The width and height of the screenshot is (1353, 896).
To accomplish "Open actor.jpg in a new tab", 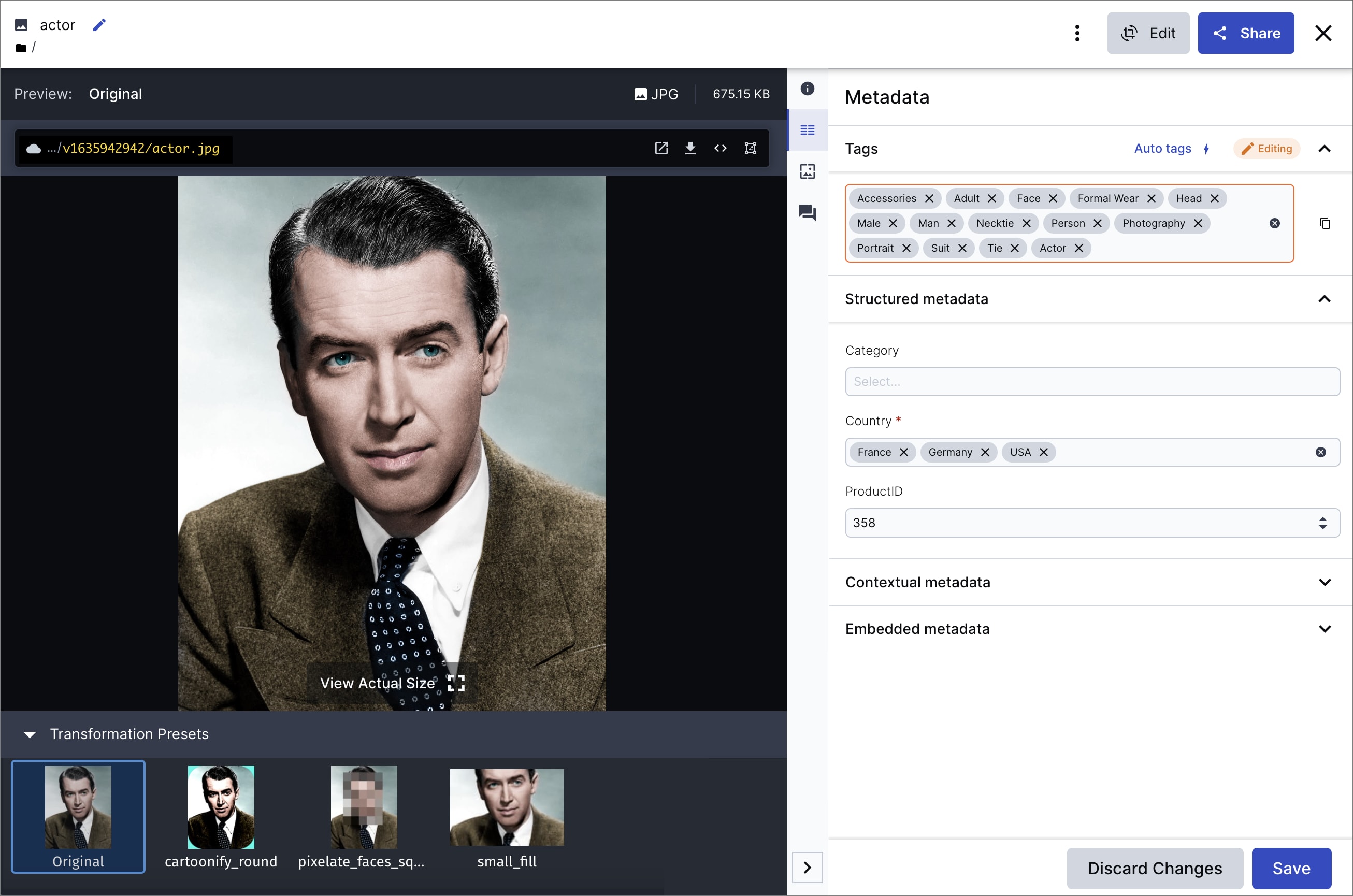I will [x=661, y=148].
